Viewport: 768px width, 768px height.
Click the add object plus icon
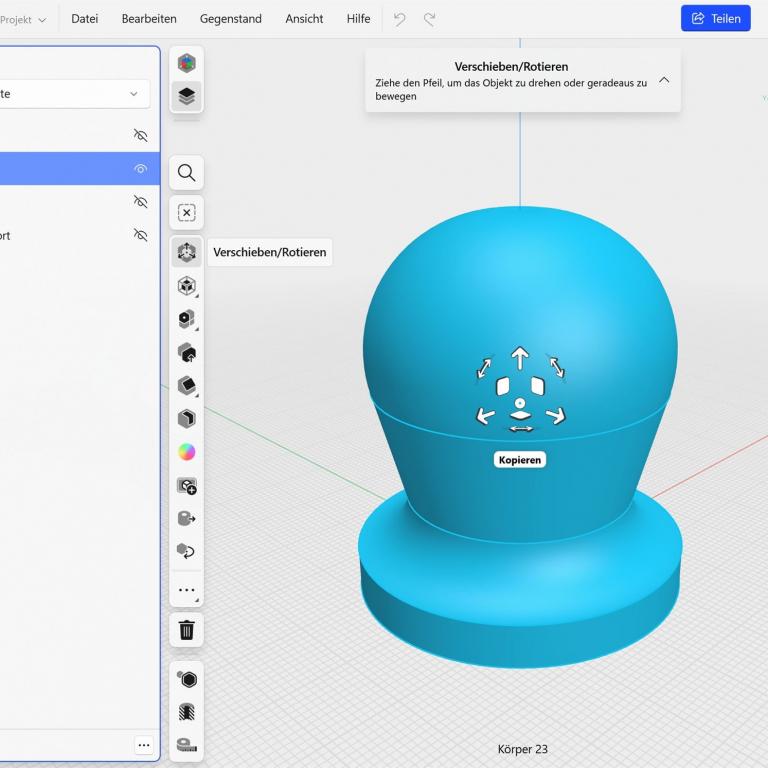186,486
